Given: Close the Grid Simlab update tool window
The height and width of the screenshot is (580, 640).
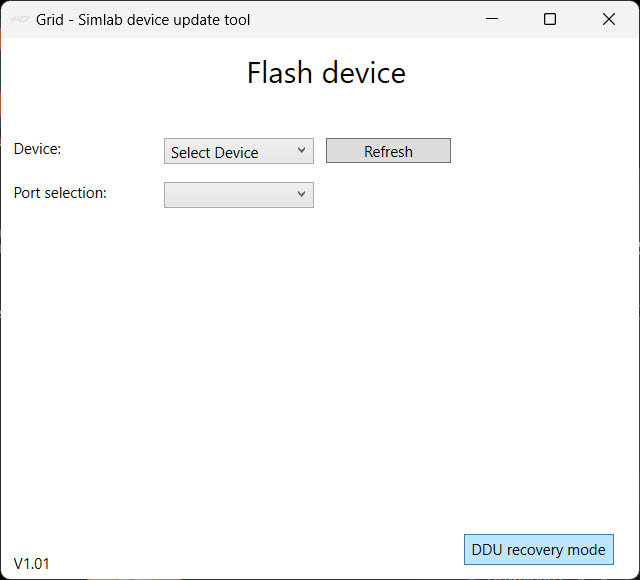Looking at the screenshot, I should (609, 19).
